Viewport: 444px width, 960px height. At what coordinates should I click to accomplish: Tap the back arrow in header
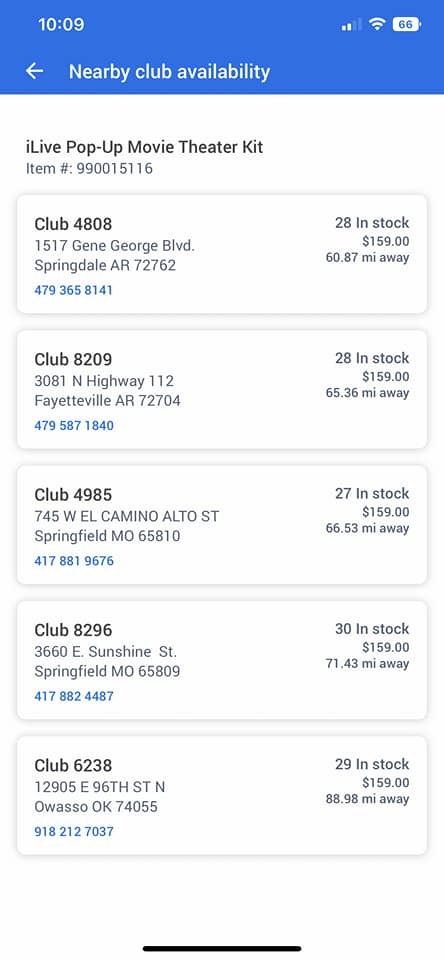34,72
